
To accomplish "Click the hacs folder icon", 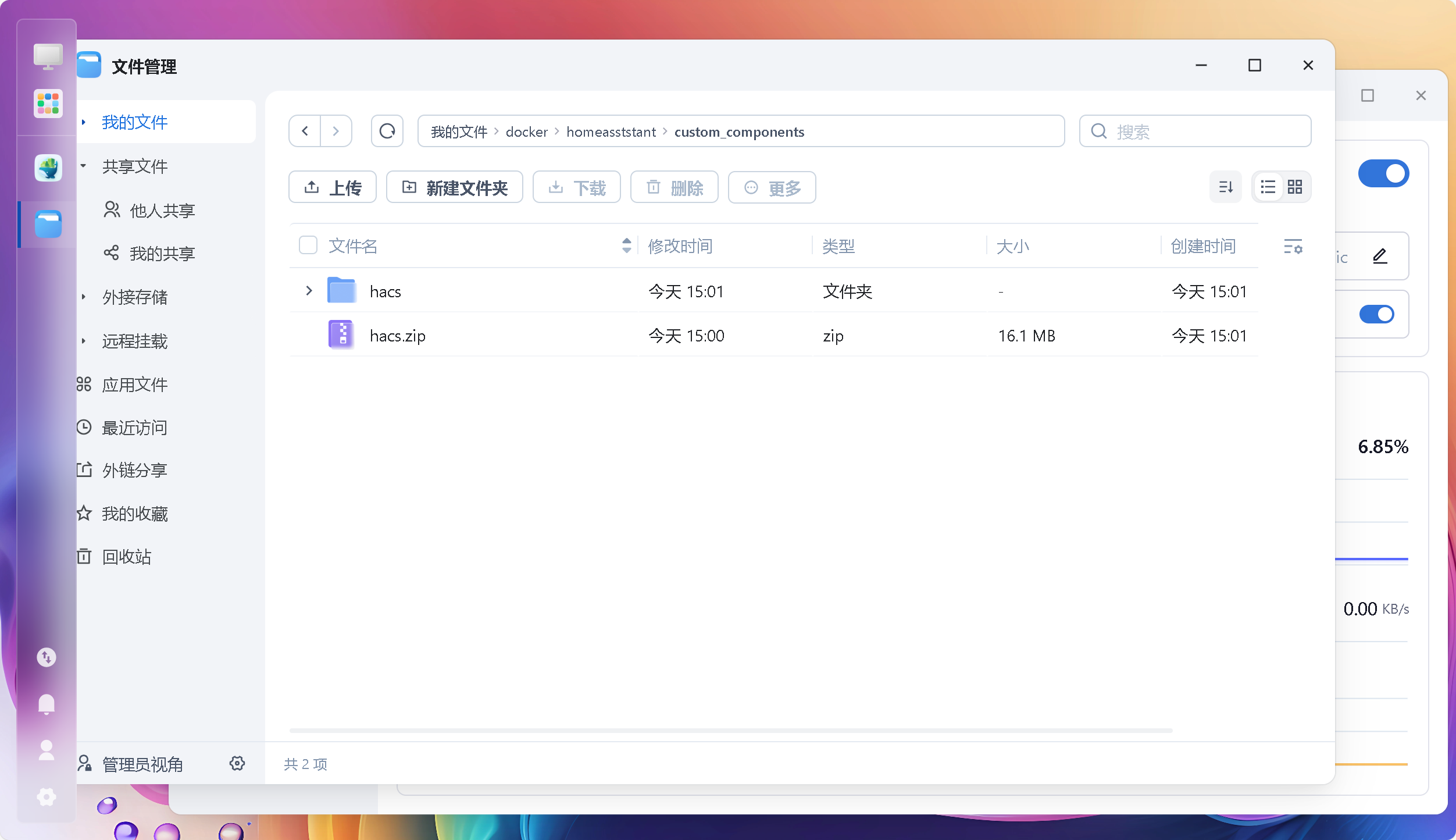I will [x=341, y=290].
